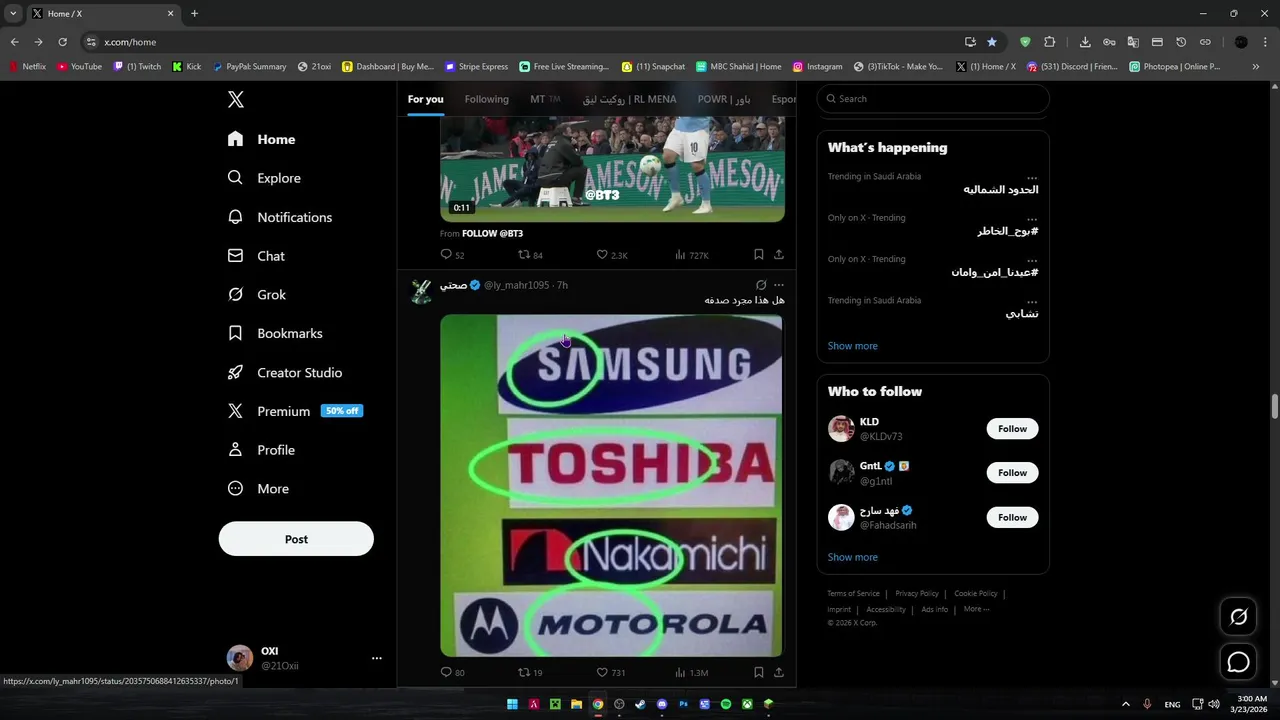Share the BT3 video post
Screen dimensions: 1280x720
(x=779, y=255)
